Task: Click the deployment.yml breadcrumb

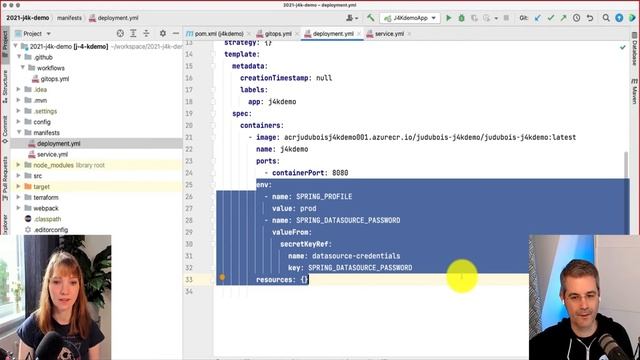Action: tap(114, 18)
